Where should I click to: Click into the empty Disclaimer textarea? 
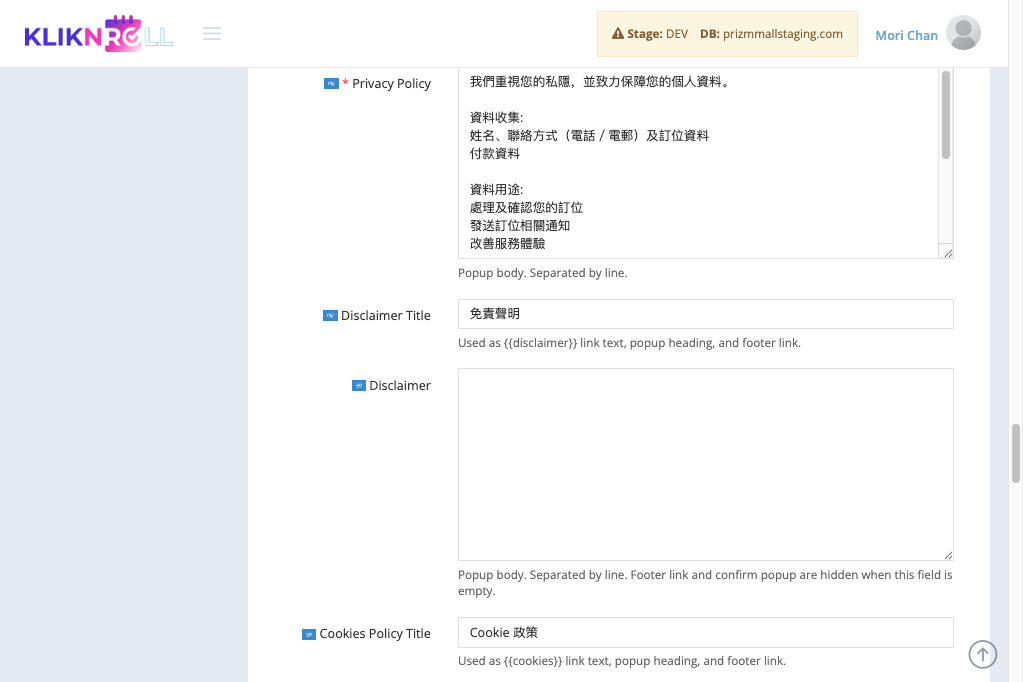click(705, 464)
